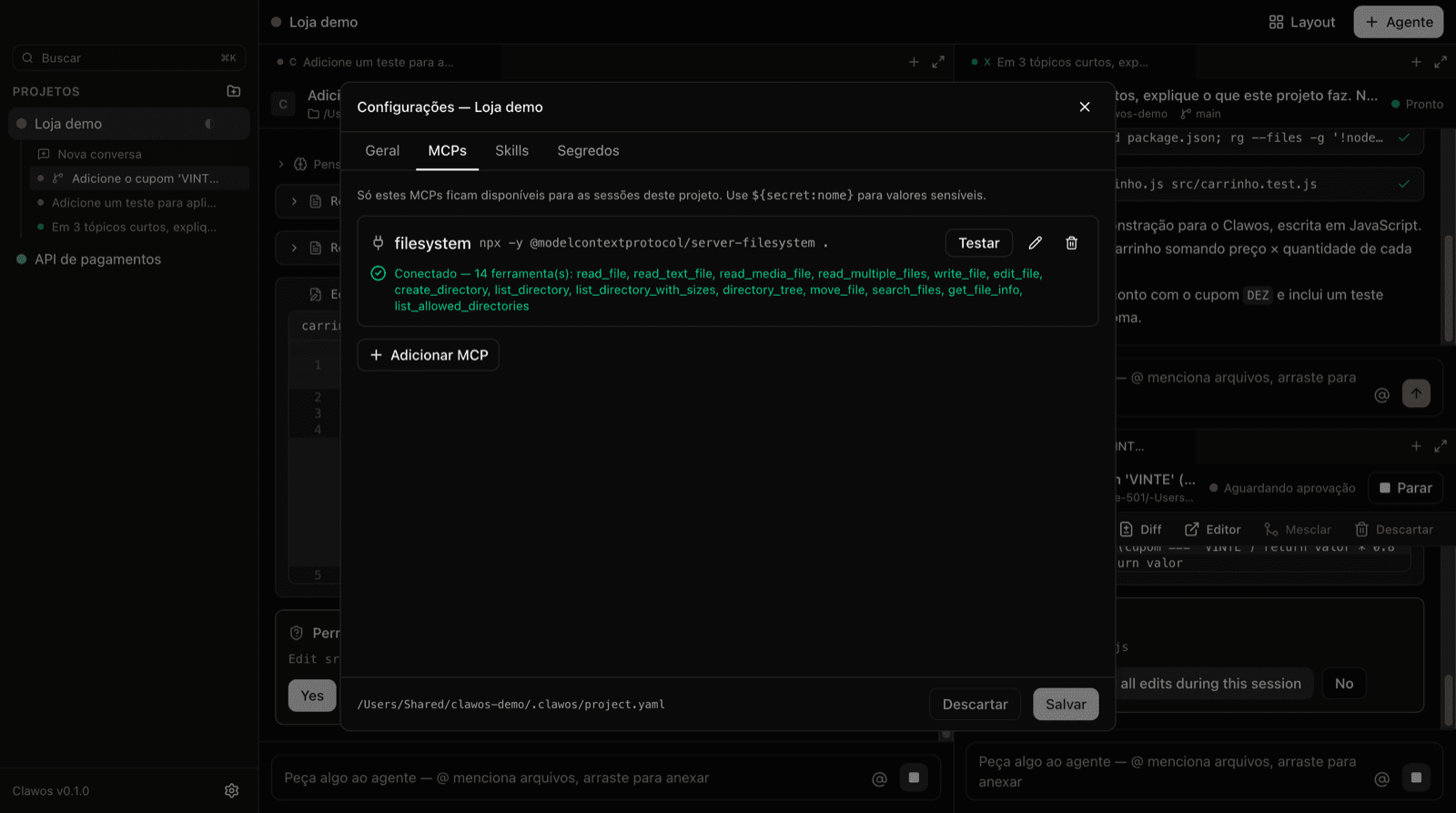Switch to the Geral tab
This screenshot has width=1456, height=813.
382,151
